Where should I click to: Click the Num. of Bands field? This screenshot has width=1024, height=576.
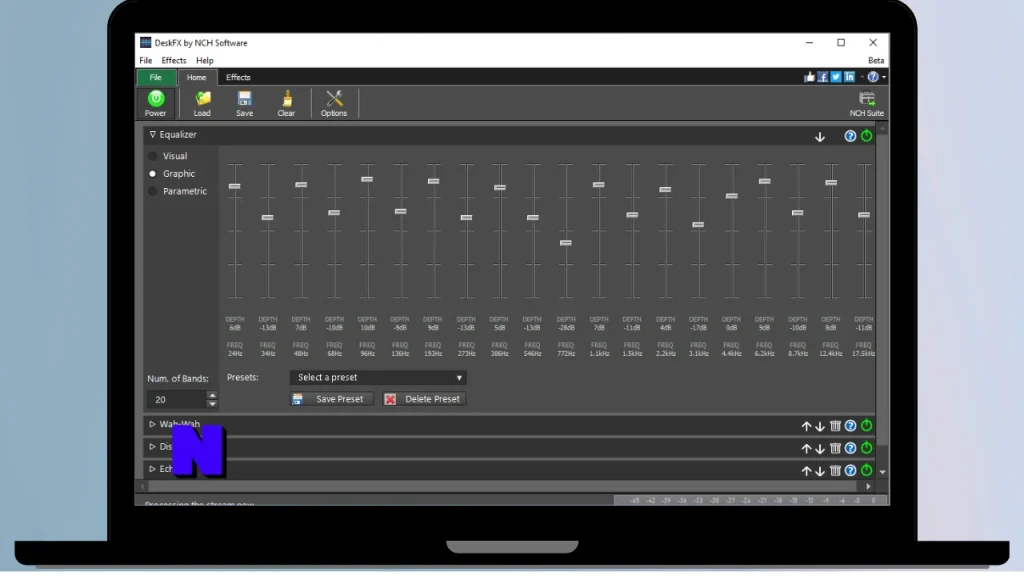click(x=177, y=400)
